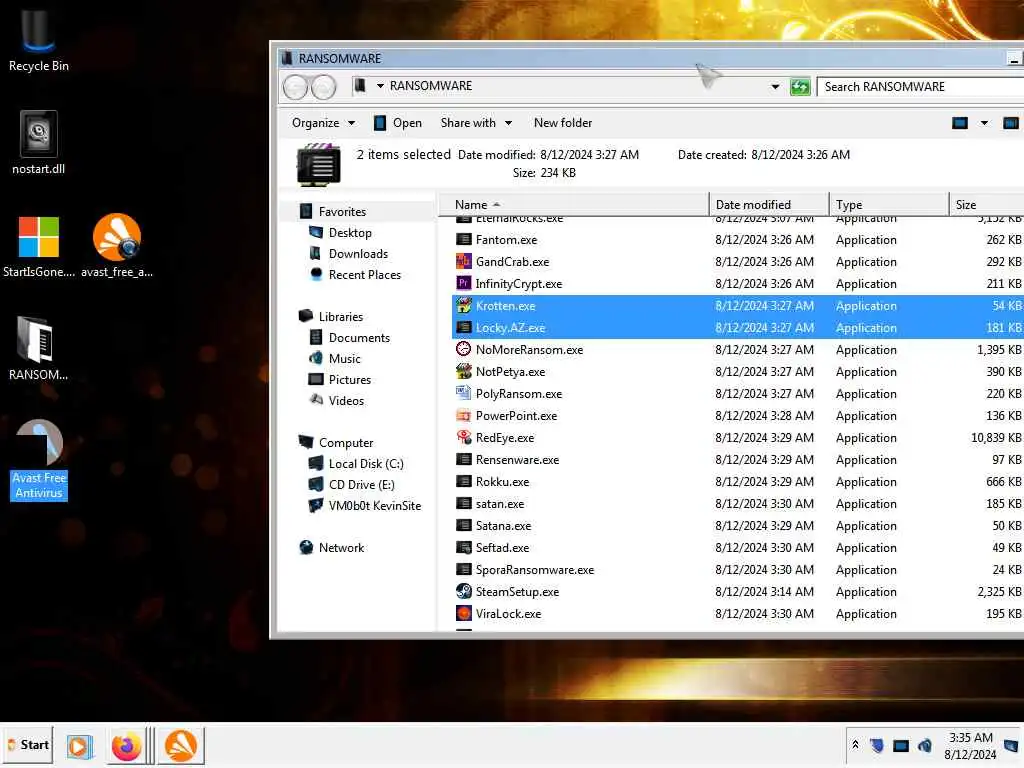This screenshot has height=768, width=1024.
Task: Select the SteamSetup.exe file icon
Action: [x=464, y=592]
